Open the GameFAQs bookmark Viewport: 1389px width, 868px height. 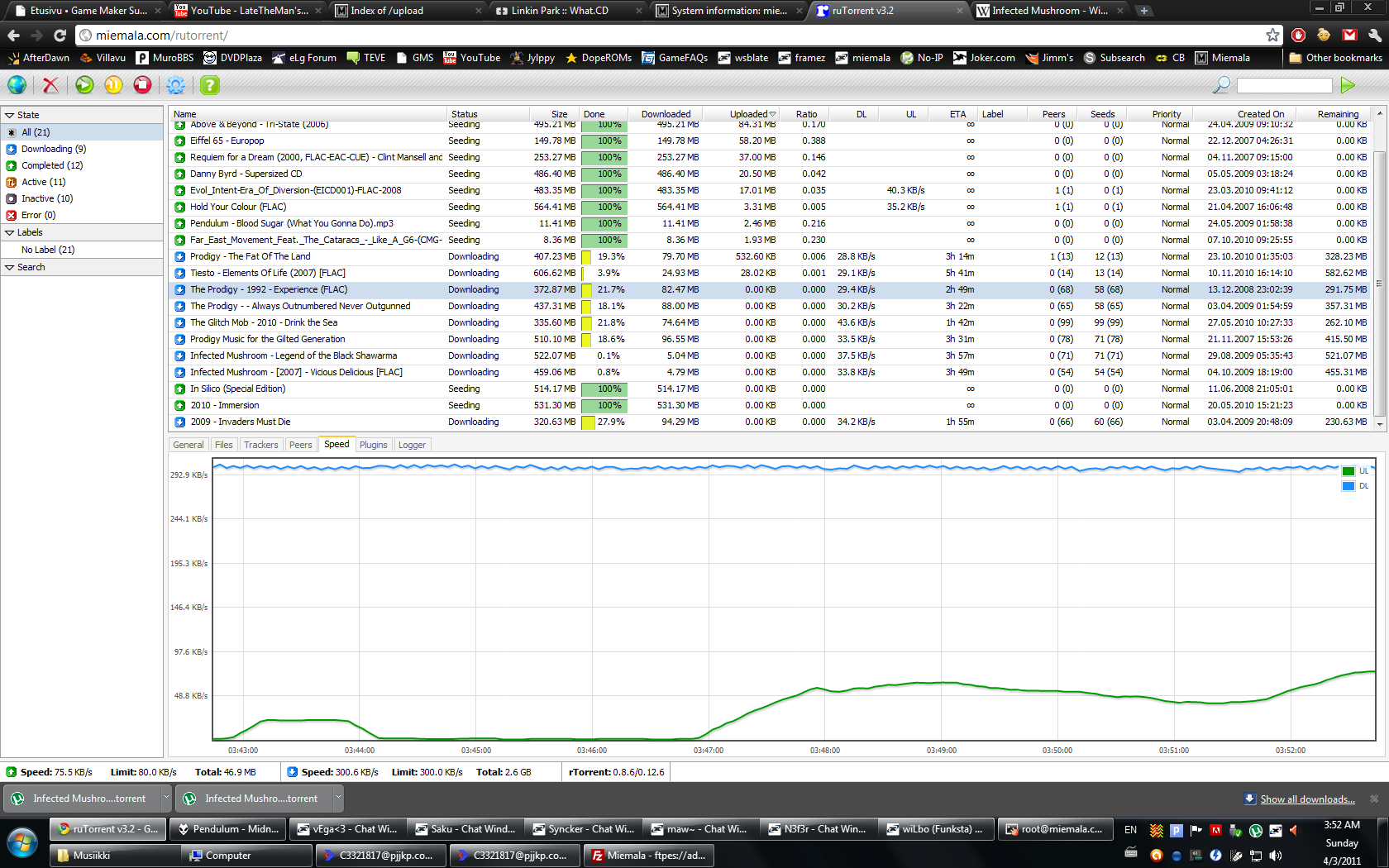(675, 58)
